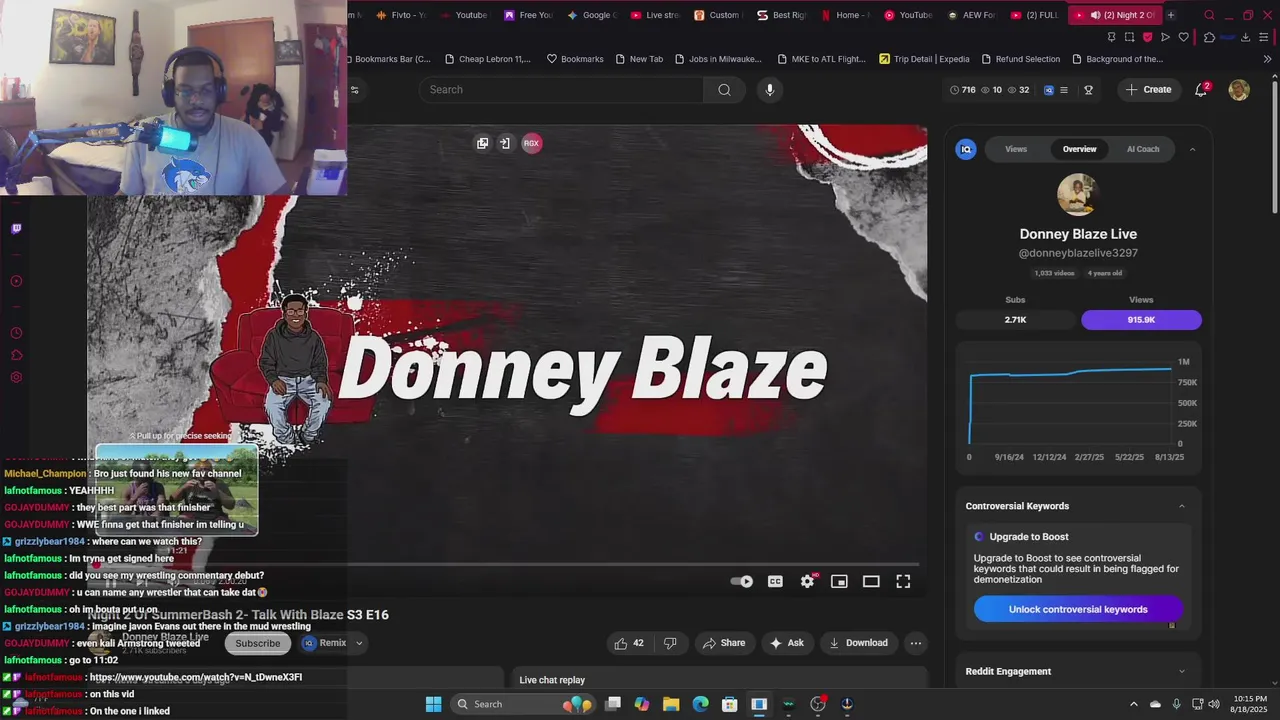Open the Remix dropdown arrow

pyautogui.click(x=359, y=643)
